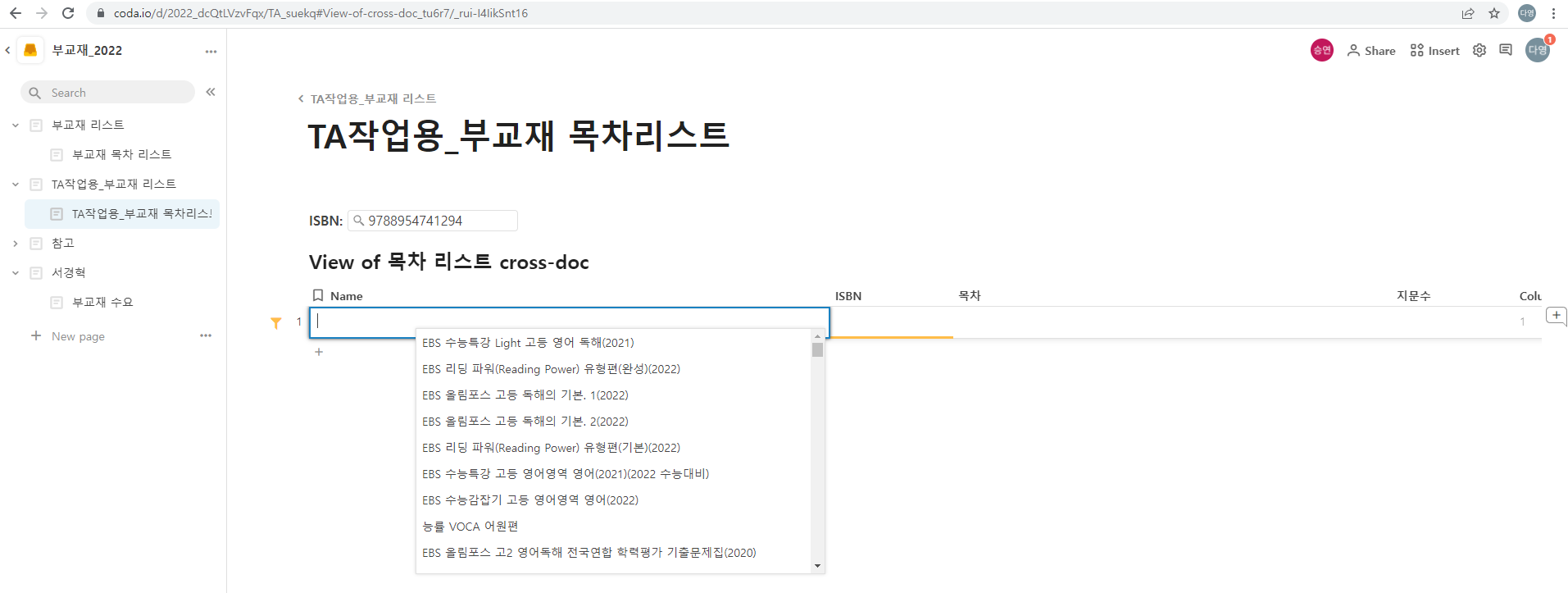Open the 서경혁 page
Image resolution: width=1568 pixels, height=593 pixels.
[69, 272]
